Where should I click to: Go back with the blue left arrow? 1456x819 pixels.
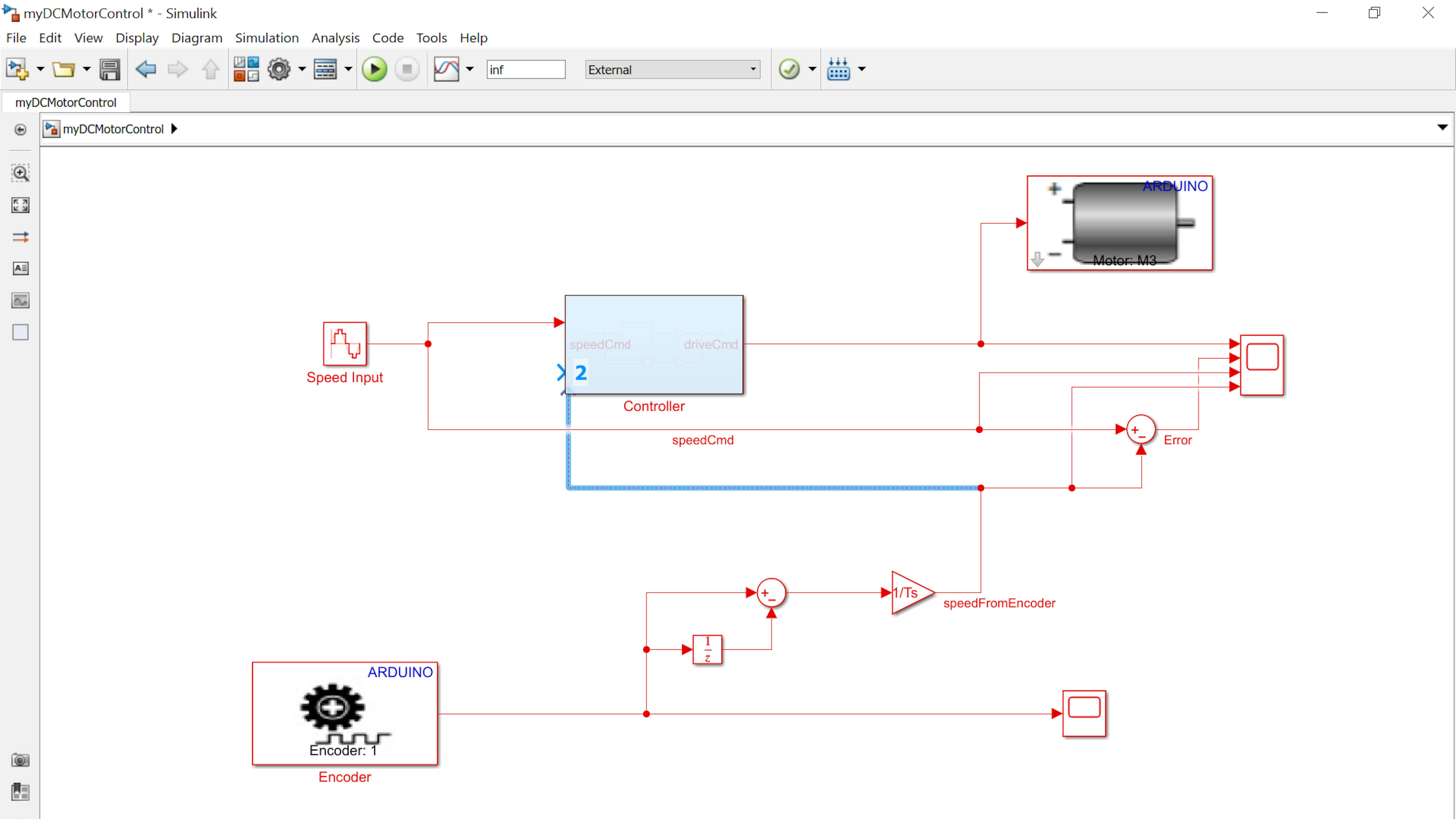(x=146, y=69)
